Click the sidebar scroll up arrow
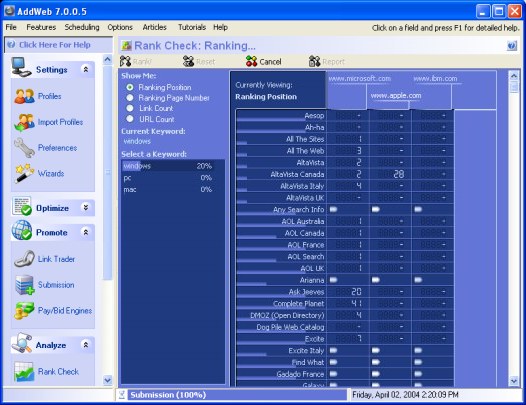 107,59
